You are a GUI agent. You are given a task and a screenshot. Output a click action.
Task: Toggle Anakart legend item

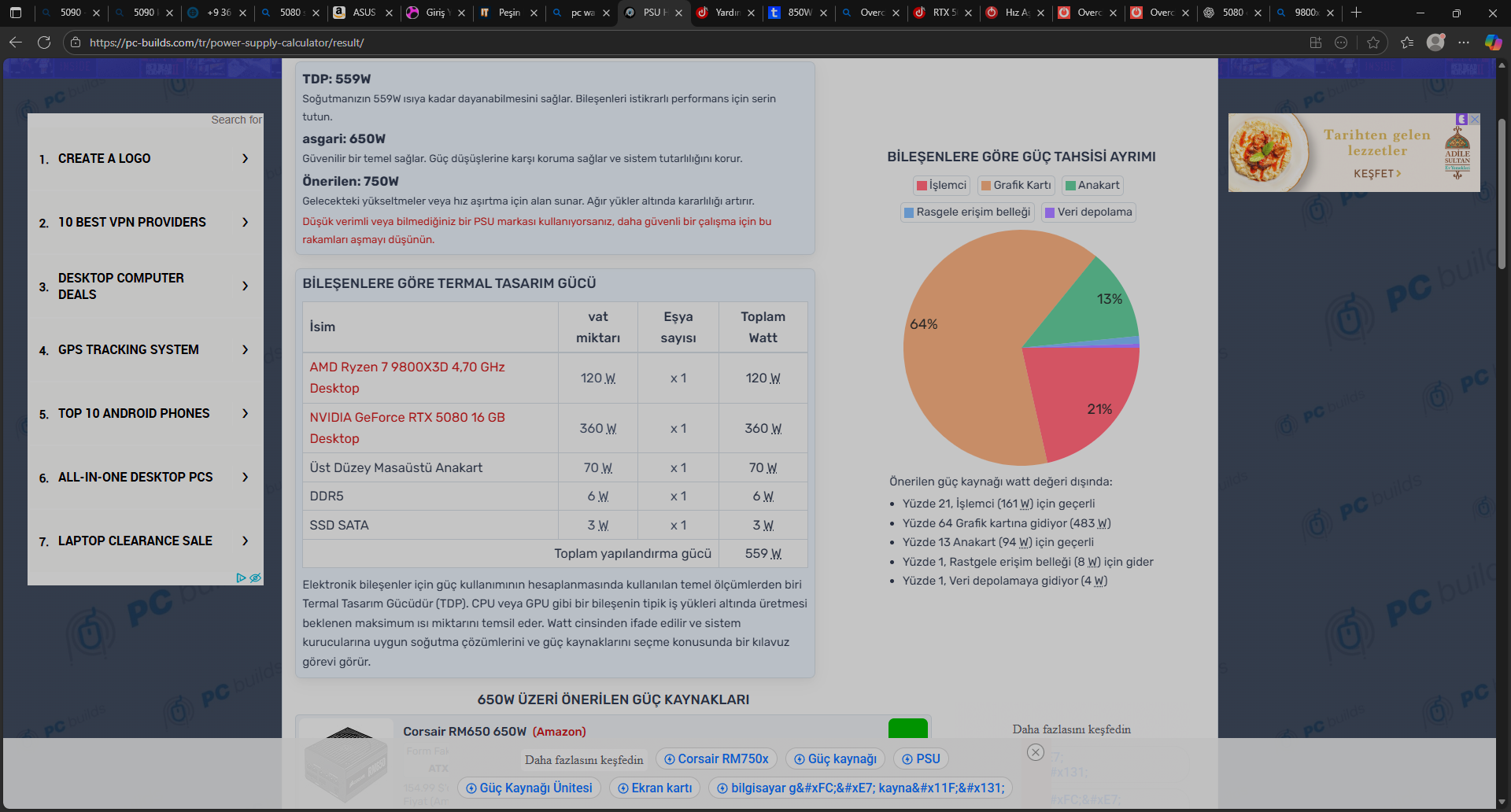[1092, 185]
